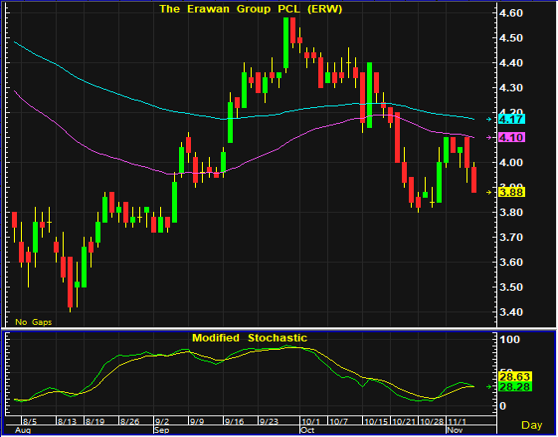Click the 100 stochastic scale label
This screenshot has width=558, height=437.
point(510,339)
